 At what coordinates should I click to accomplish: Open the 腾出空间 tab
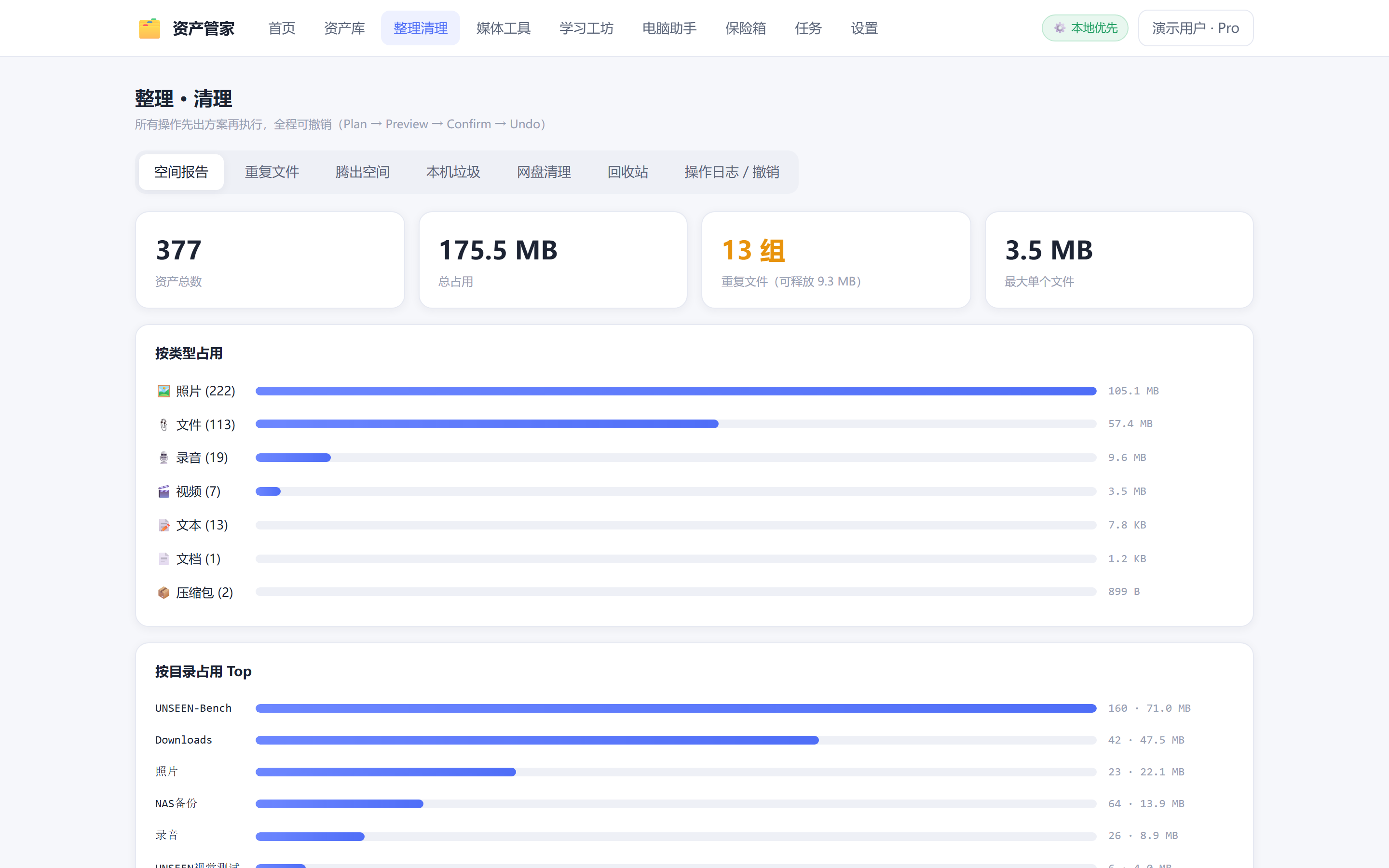[363, 172]
